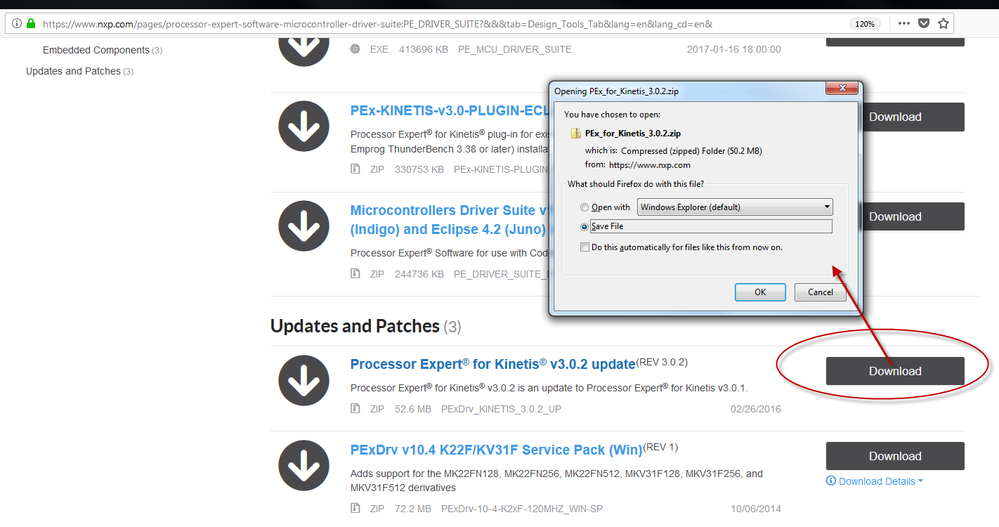Viewport: 999px width, 527px height.
Task: Click PE_MCU_DRIVER_SUITE file name text
Action: 515,49
